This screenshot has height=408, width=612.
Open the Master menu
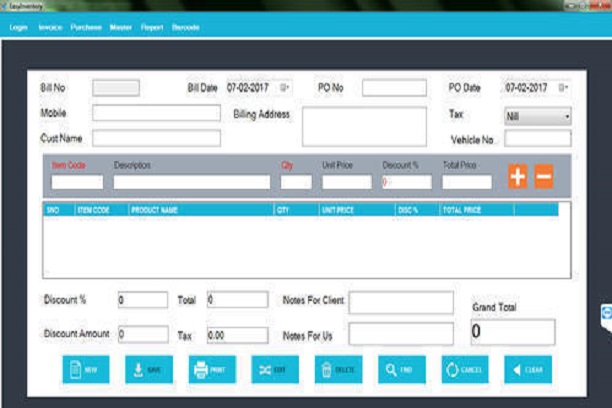click(121, 27)
